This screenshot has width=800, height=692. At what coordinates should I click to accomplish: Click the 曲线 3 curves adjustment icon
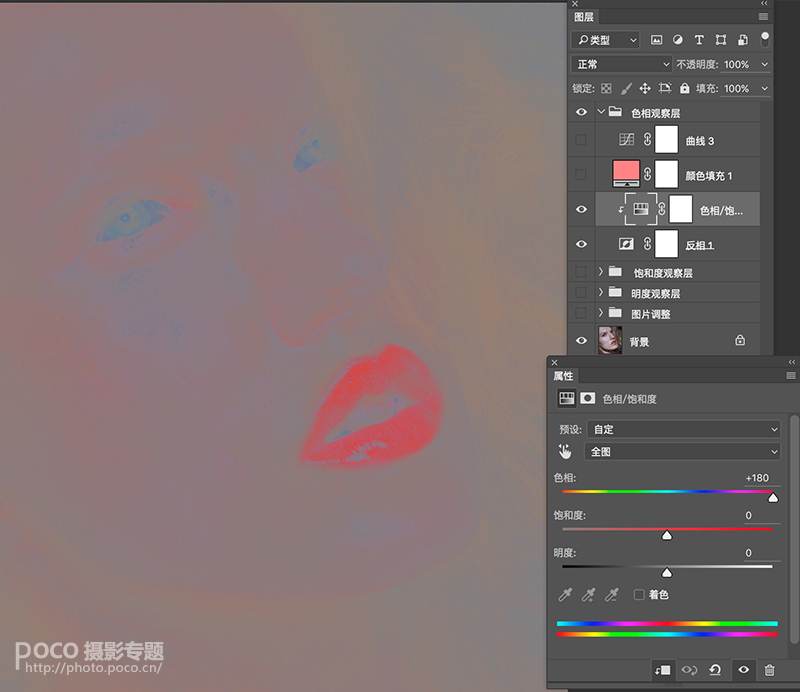click(626, 139)
